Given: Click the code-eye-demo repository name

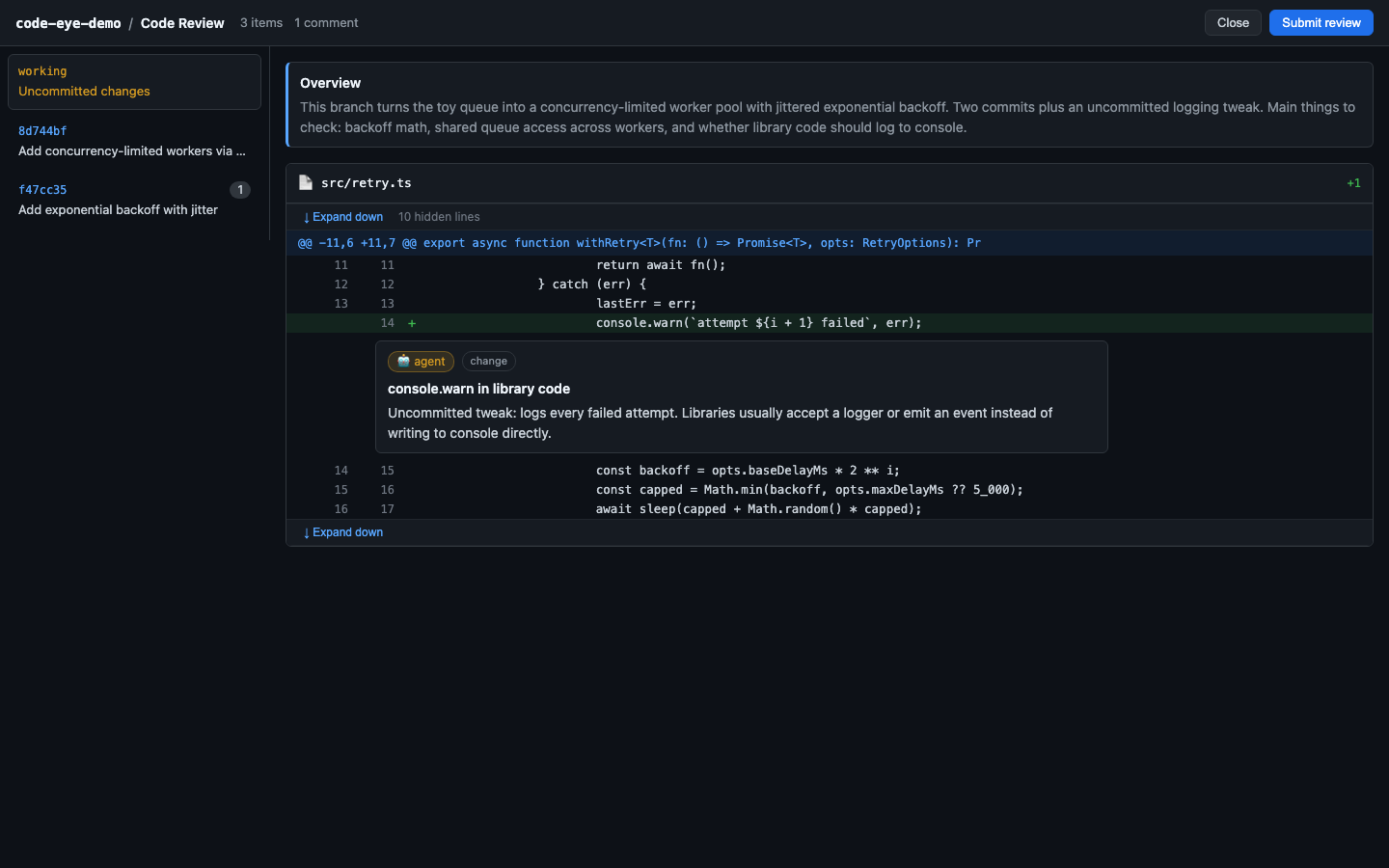Looking at the screenshot, I should (68, 23).
